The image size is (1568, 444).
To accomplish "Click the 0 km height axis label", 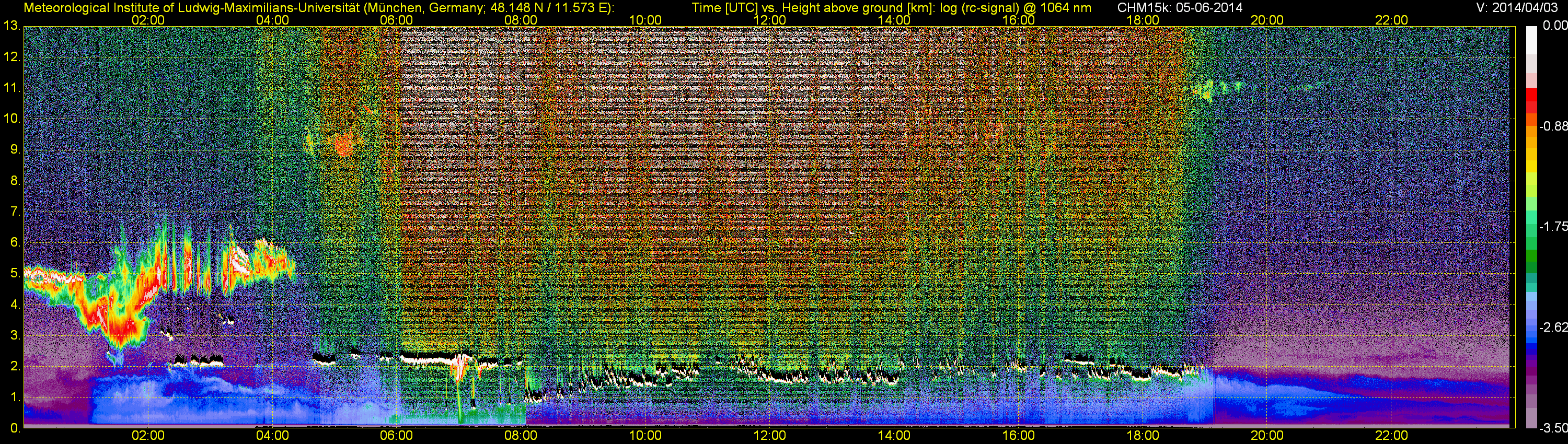I will pos(15,428).
